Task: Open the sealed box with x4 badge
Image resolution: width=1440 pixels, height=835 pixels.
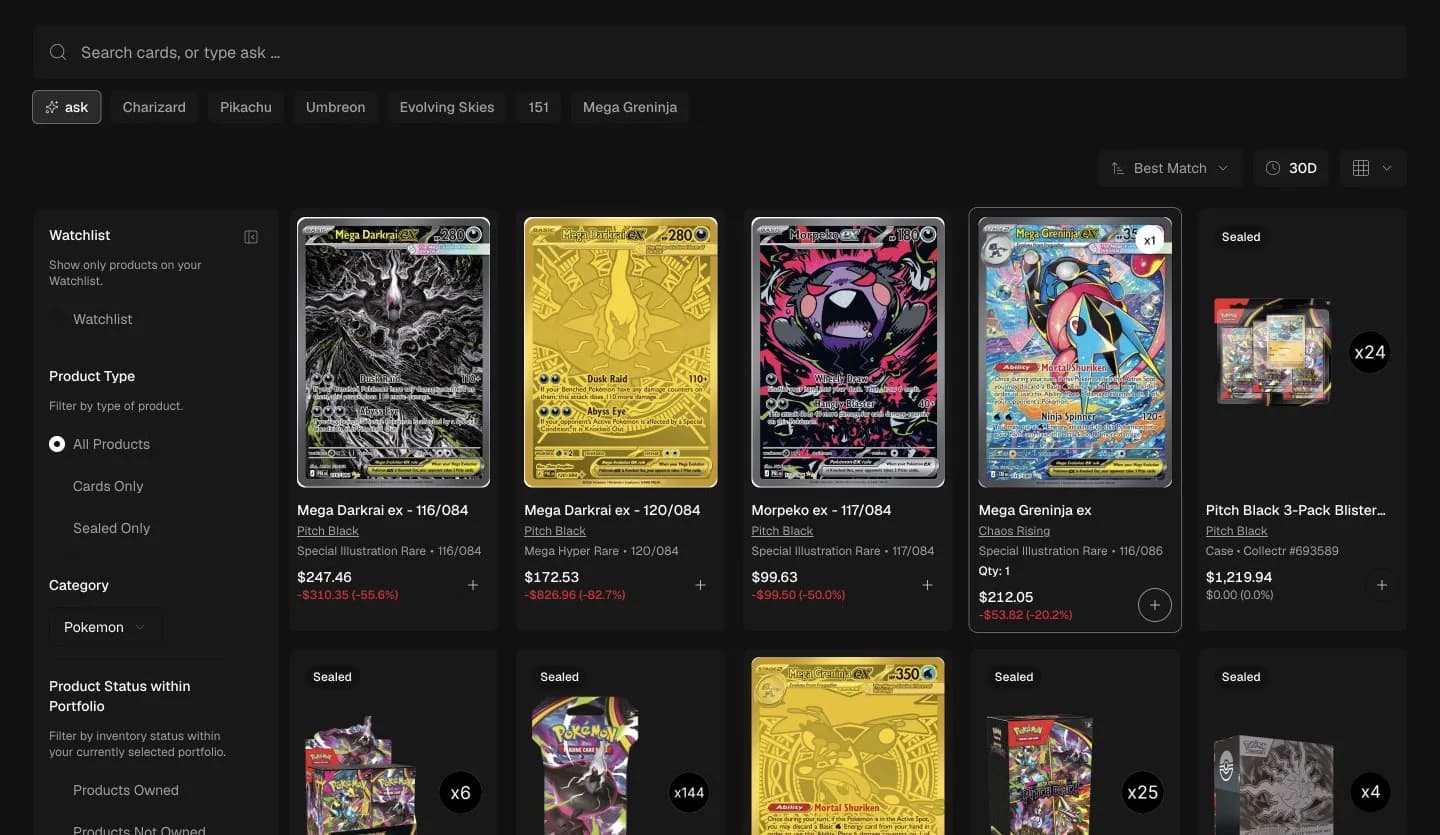Action: click(1273, 785)
